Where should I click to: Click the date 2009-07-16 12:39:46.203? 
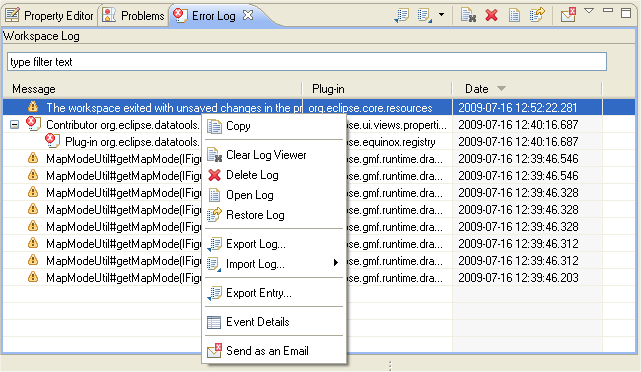[518, 278]
